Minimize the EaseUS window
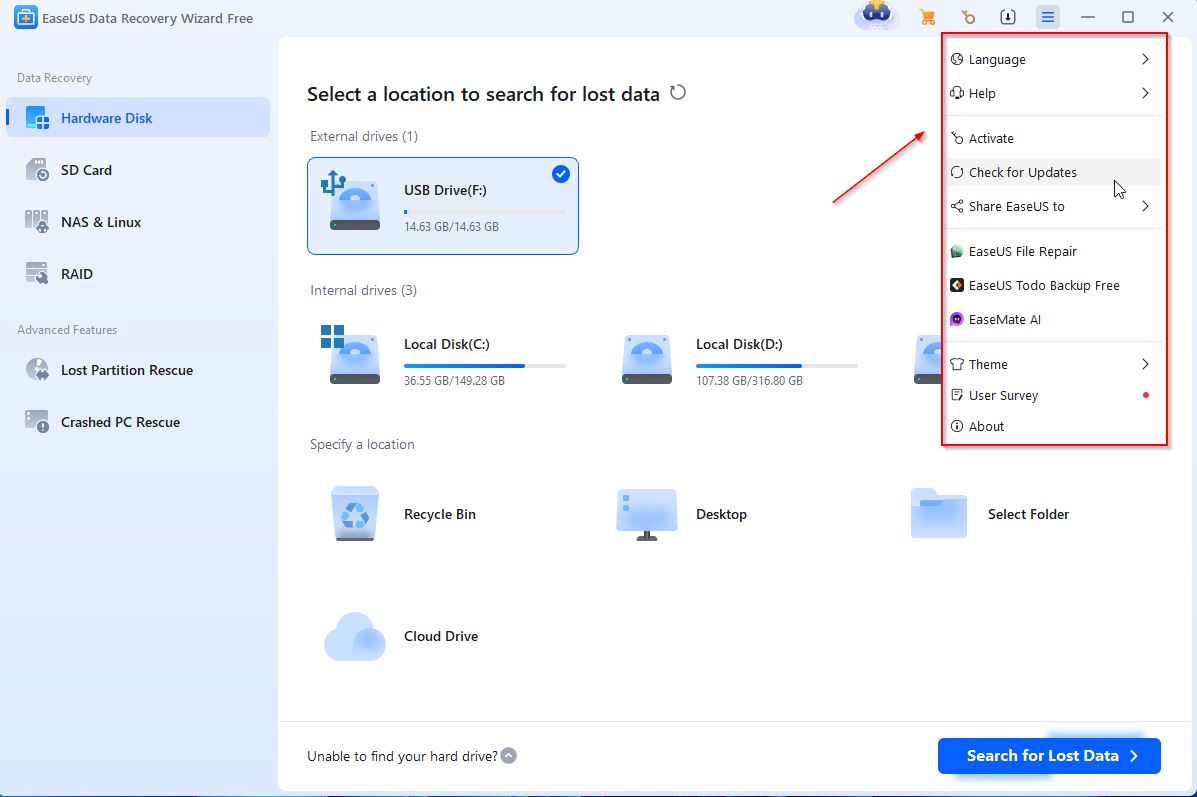 tap(1088, 17)
